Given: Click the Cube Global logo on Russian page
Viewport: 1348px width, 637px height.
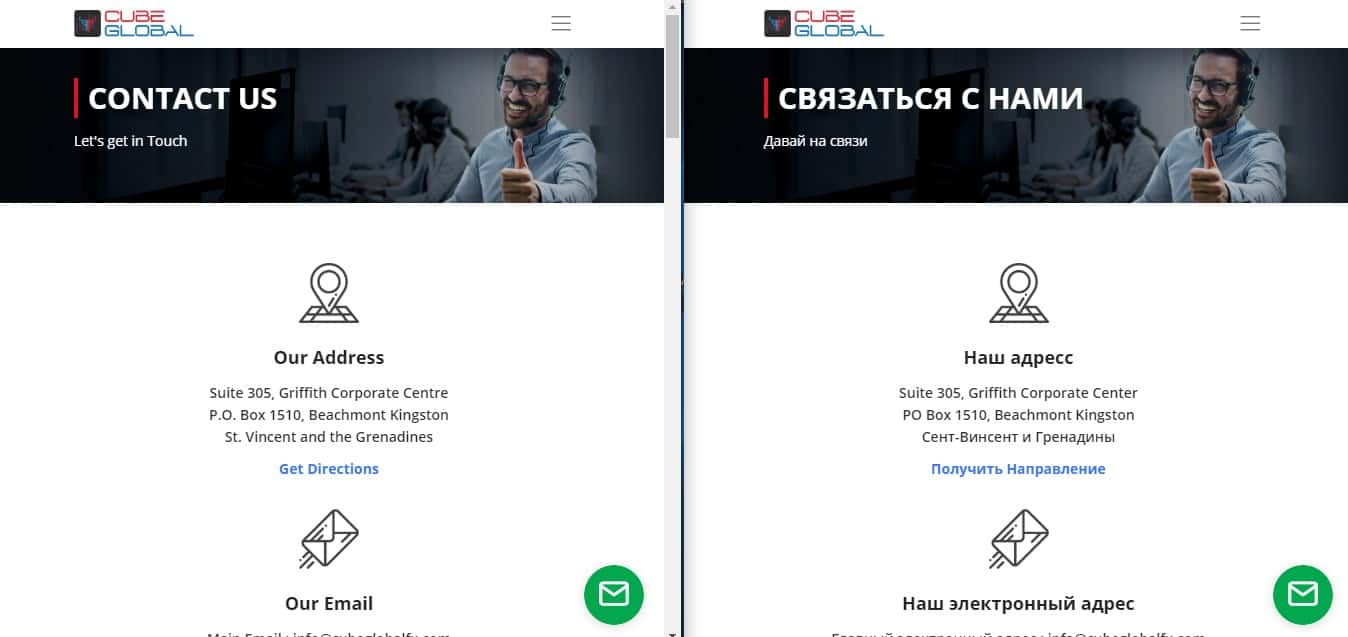Looking at the screenshot, I should tap(824, 23).
